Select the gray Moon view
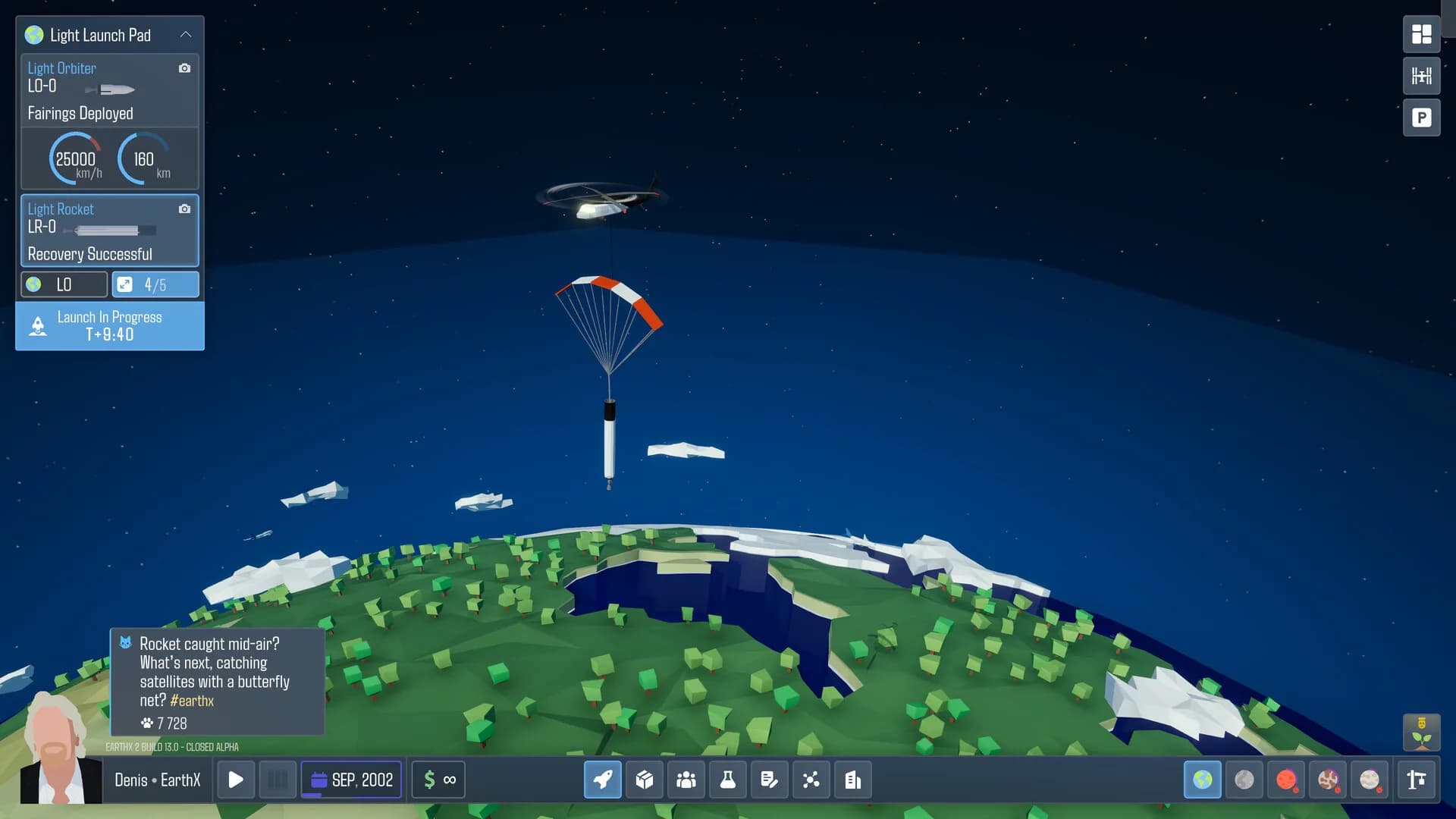1456x819 pixels. [1244, 780]
